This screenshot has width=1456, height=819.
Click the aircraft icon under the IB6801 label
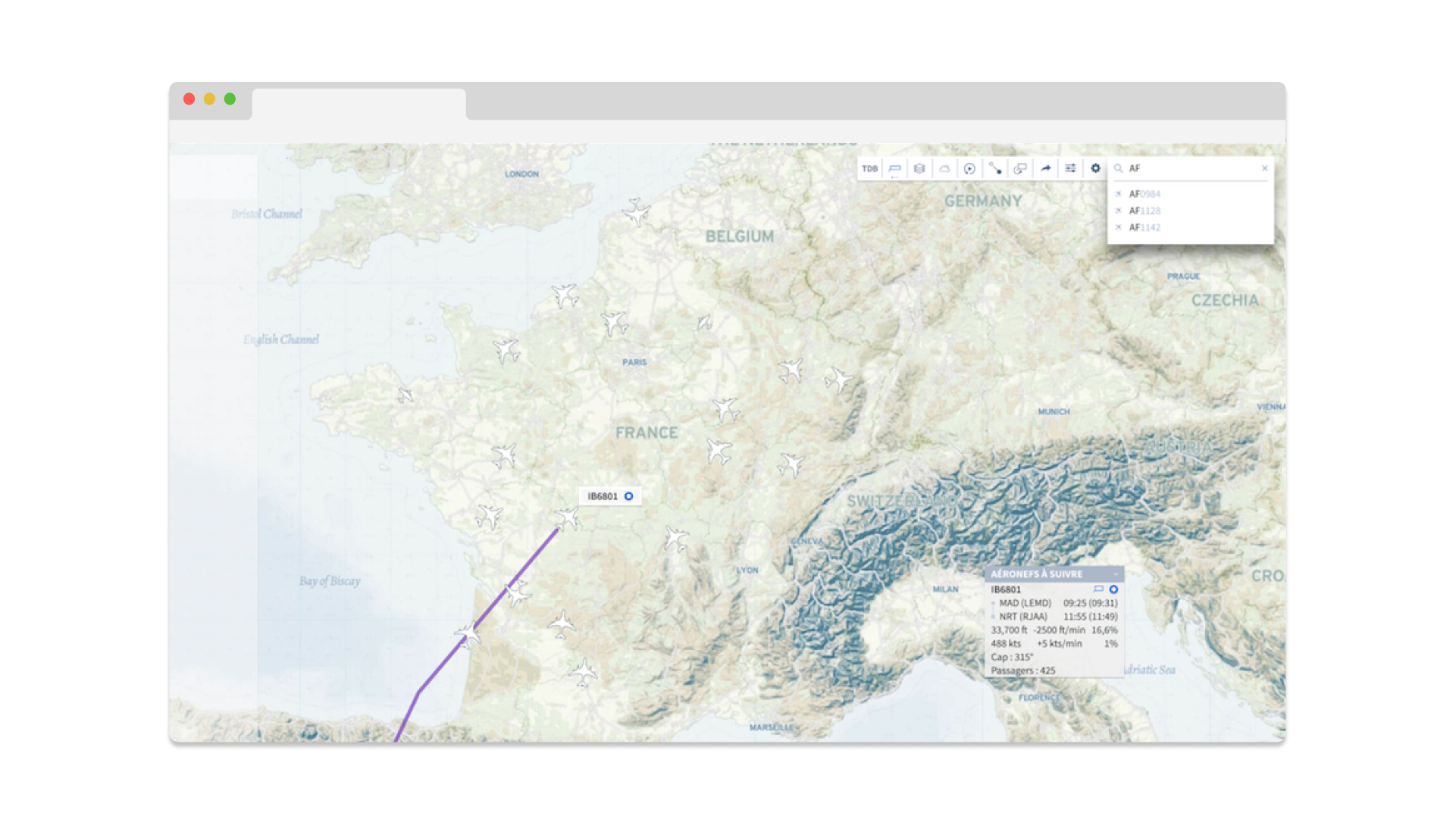coord(567,519)
